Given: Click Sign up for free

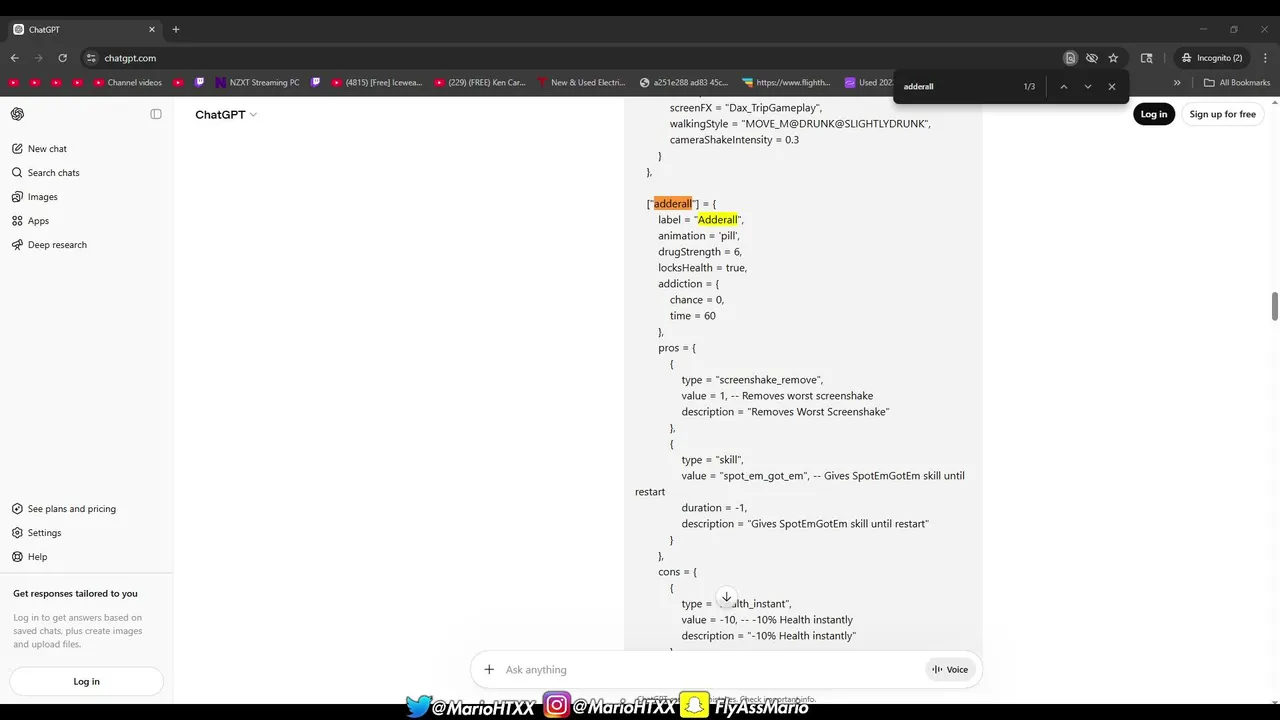Looking at the screenshot, I should (1222, 114).
